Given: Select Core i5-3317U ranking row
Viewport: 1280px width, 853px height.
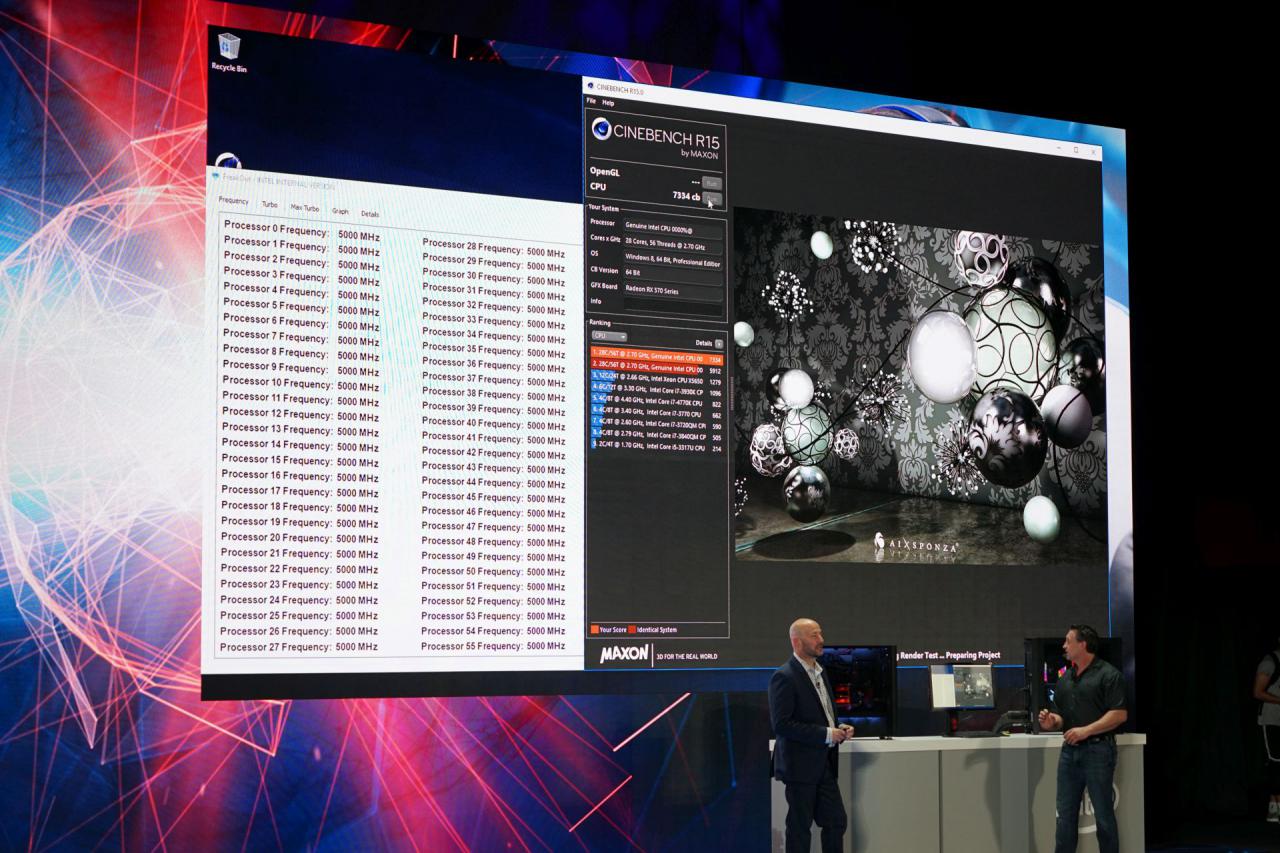Looking at the screenshot, I should click(656, 447).
